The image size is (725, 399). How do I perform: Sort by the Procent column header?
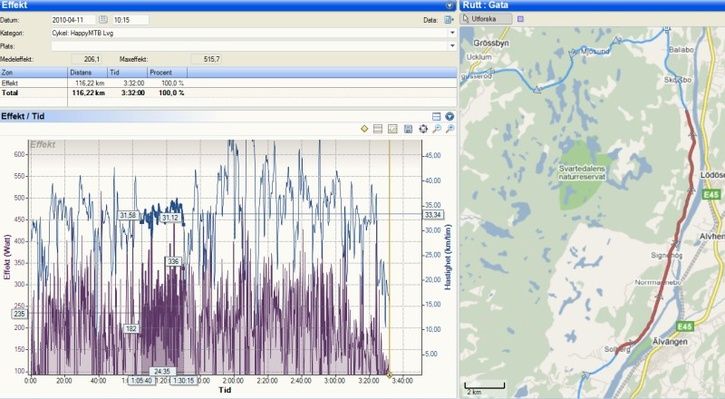tap(167, 73)
